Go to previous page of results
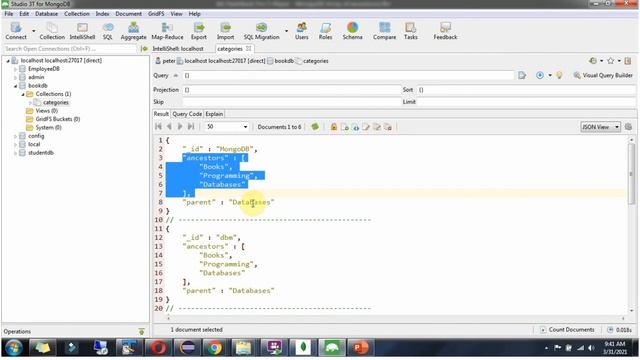 tap(169, 127)
